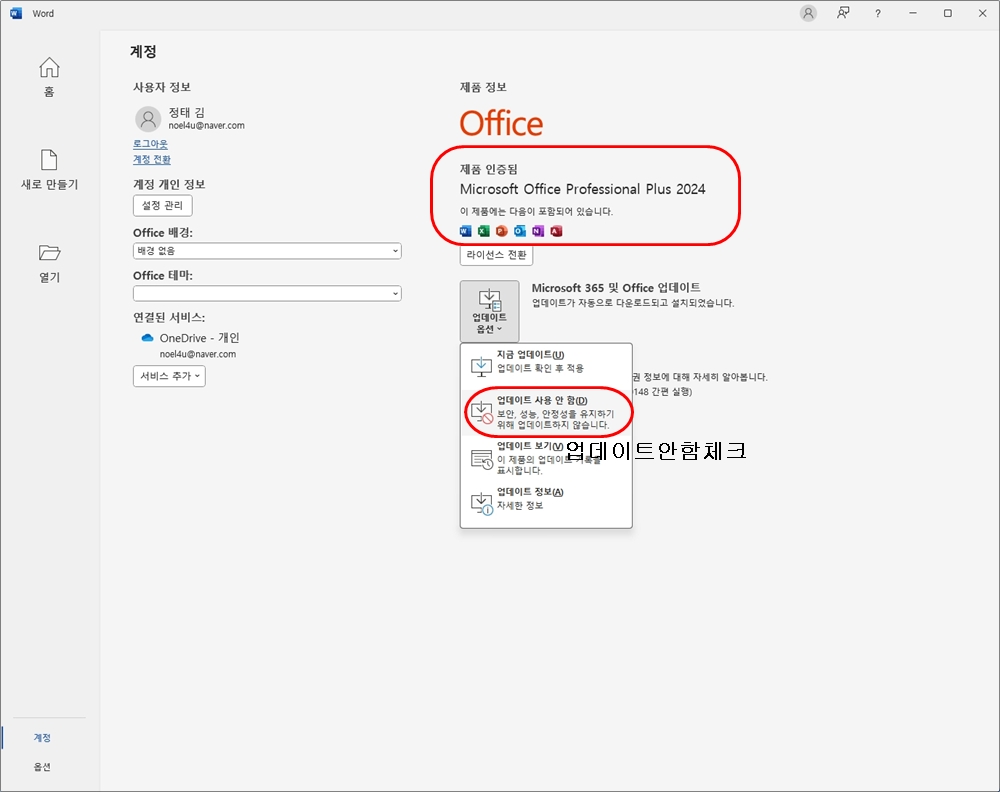Click the 로그아웃 link

click(150, 144)
